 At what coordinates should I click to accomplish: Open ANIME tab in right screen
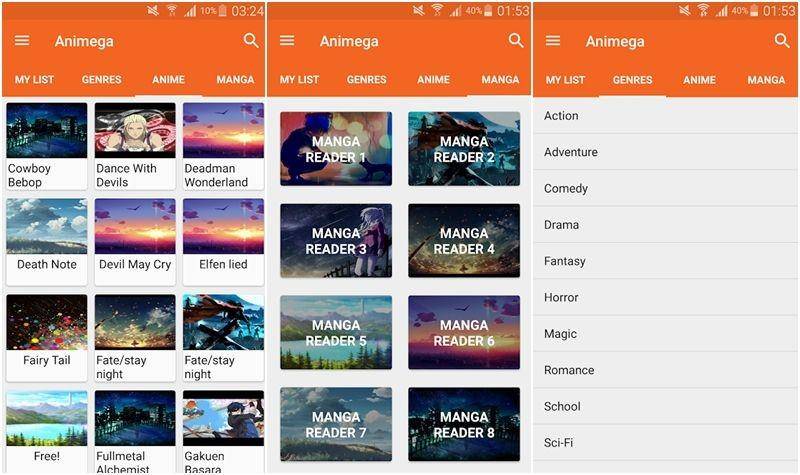[699, 80]
